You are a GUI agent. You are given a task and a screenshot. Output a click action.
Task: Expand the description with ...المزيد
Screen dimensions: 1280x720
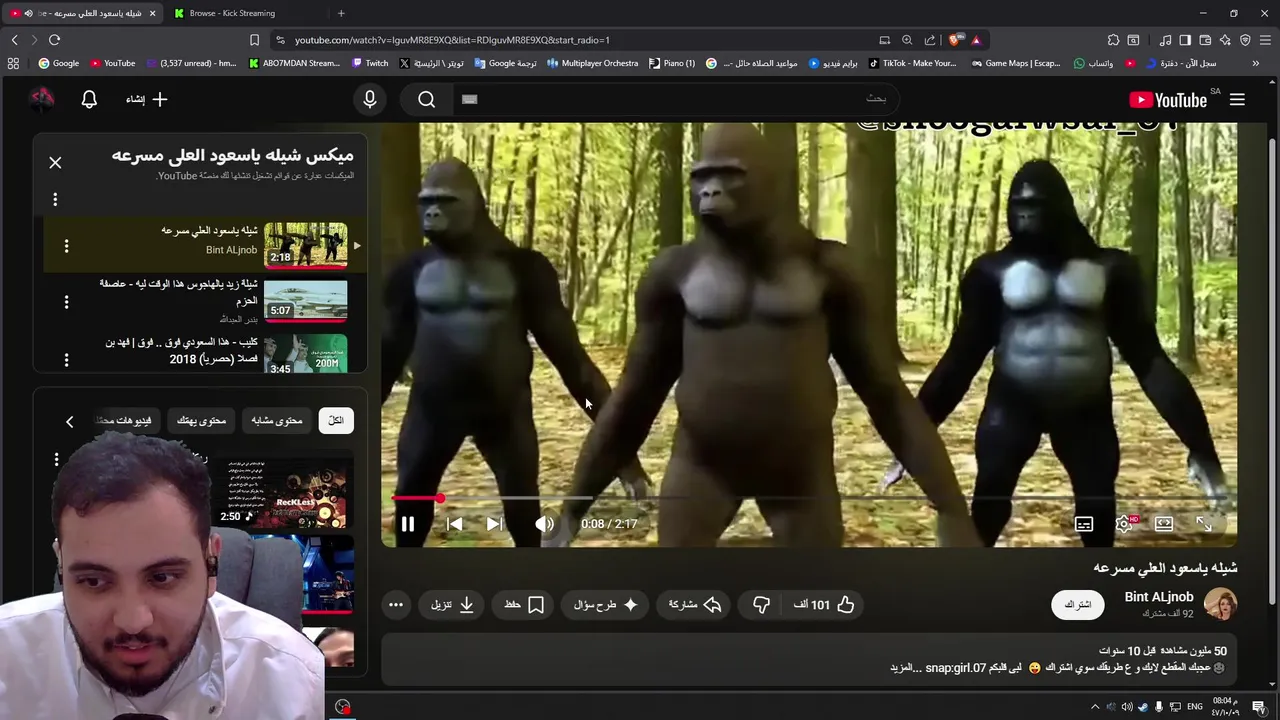[905, 668]
